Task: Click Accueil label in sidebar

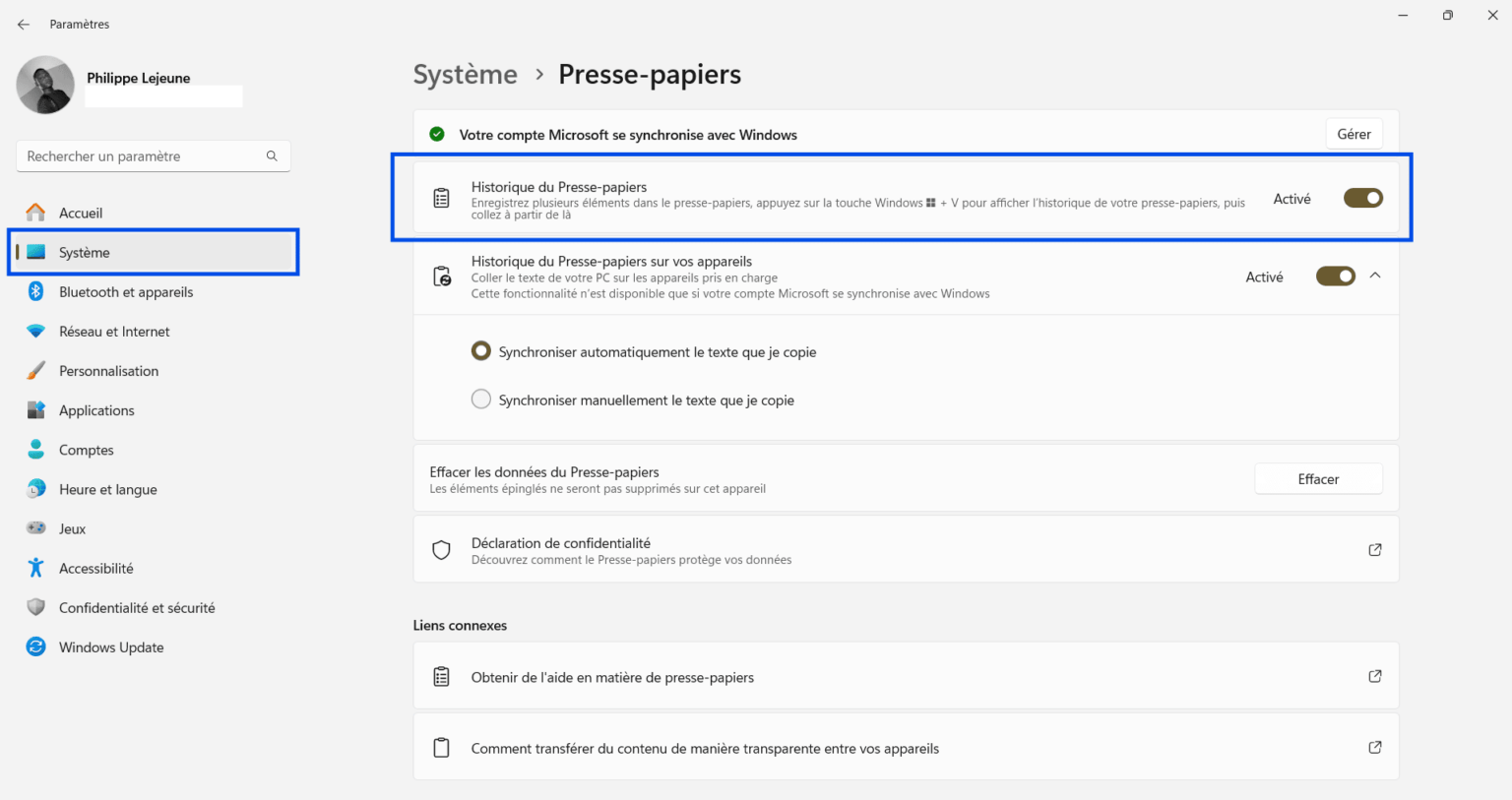Action: 81,213
